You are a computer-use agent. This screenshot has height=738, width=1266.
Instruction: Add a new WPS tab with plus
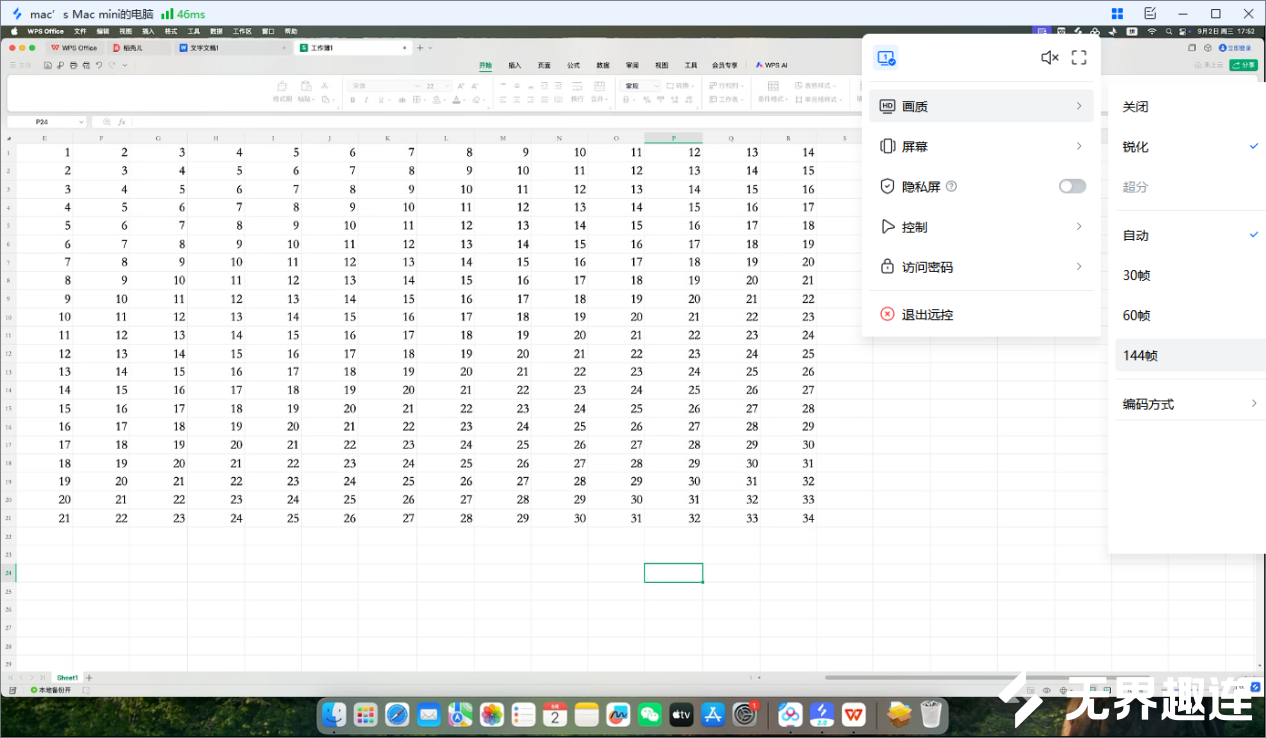(420, 47)
